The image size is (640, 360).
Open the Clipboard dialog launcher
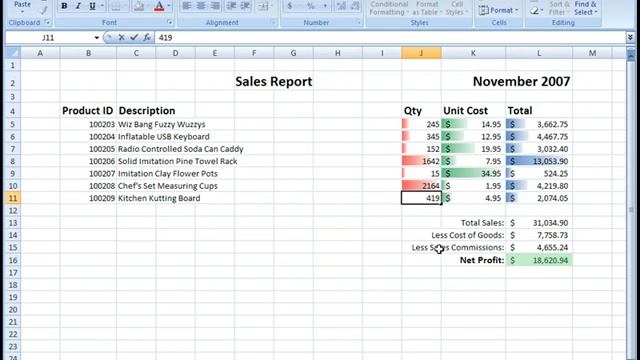[47, 22]
